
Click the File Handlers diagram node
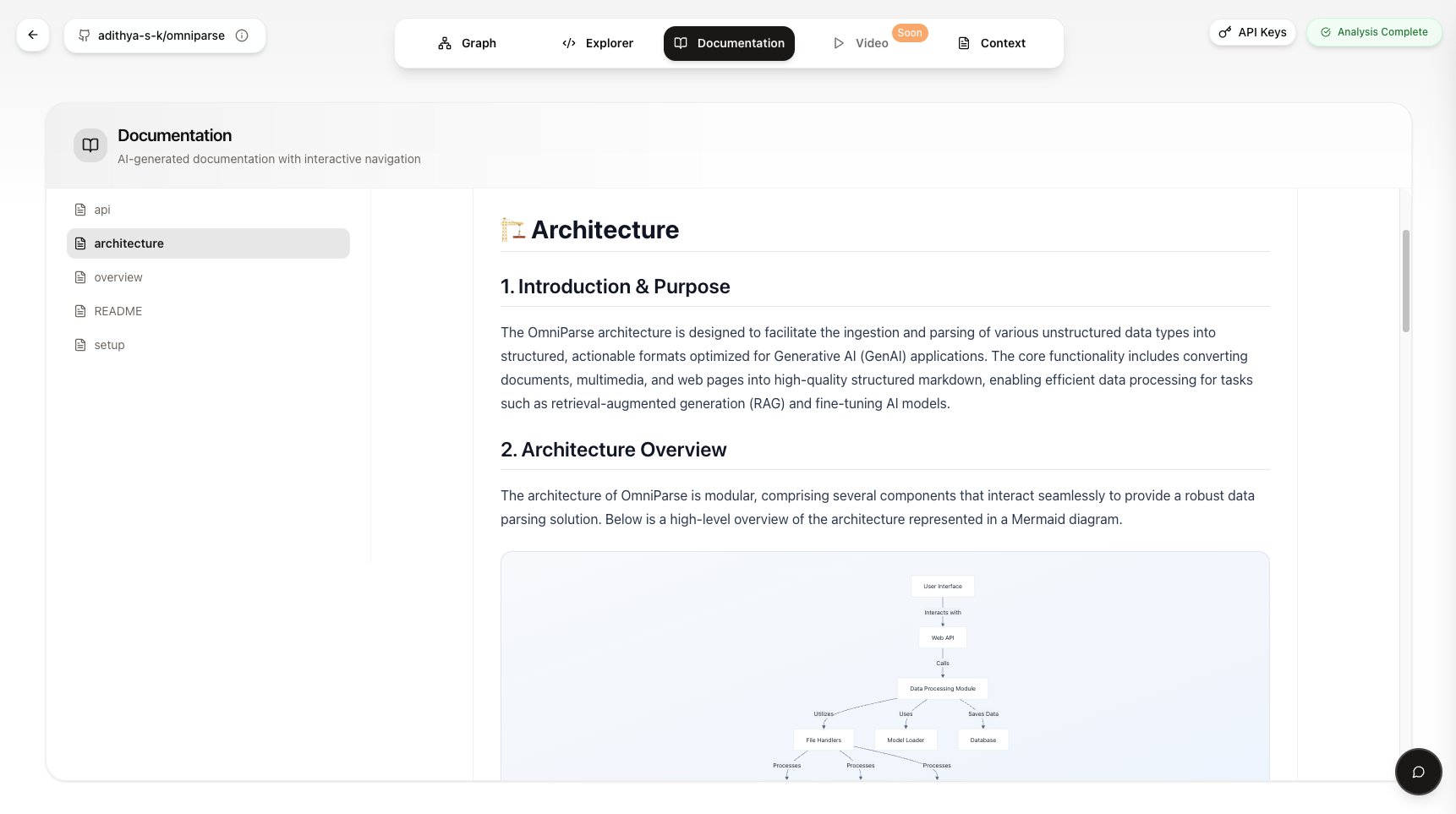[824, 740]
